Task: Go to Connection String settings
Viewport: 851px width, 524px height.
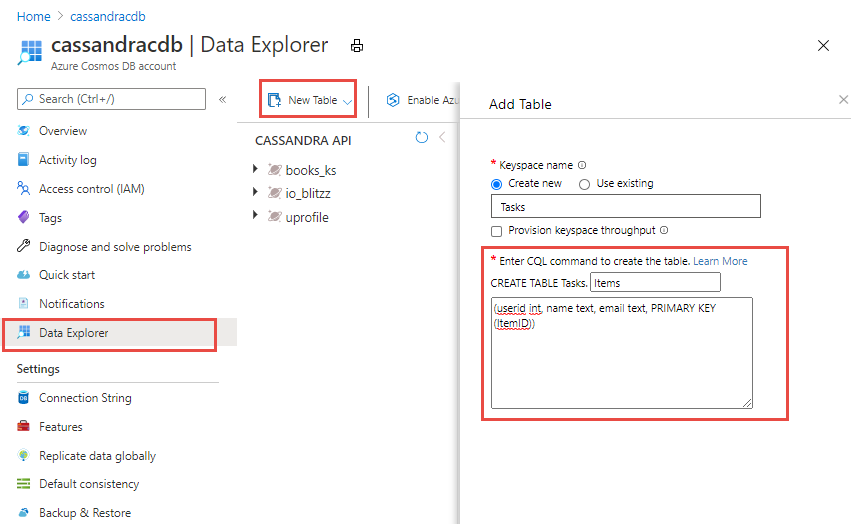Action: pyautogui.click(x=85, y=398)
